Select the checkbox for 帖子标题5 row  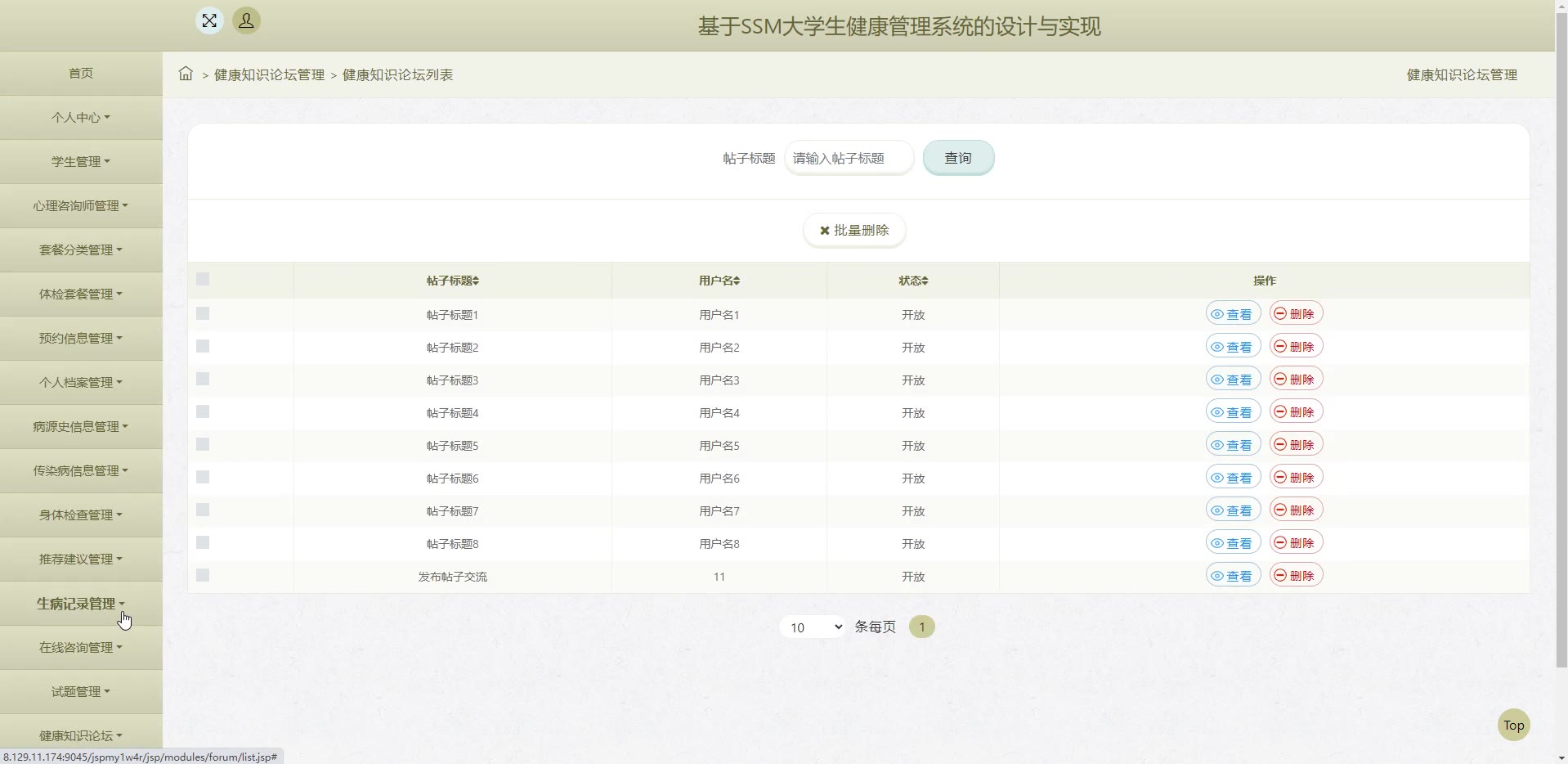pos(203,445)
